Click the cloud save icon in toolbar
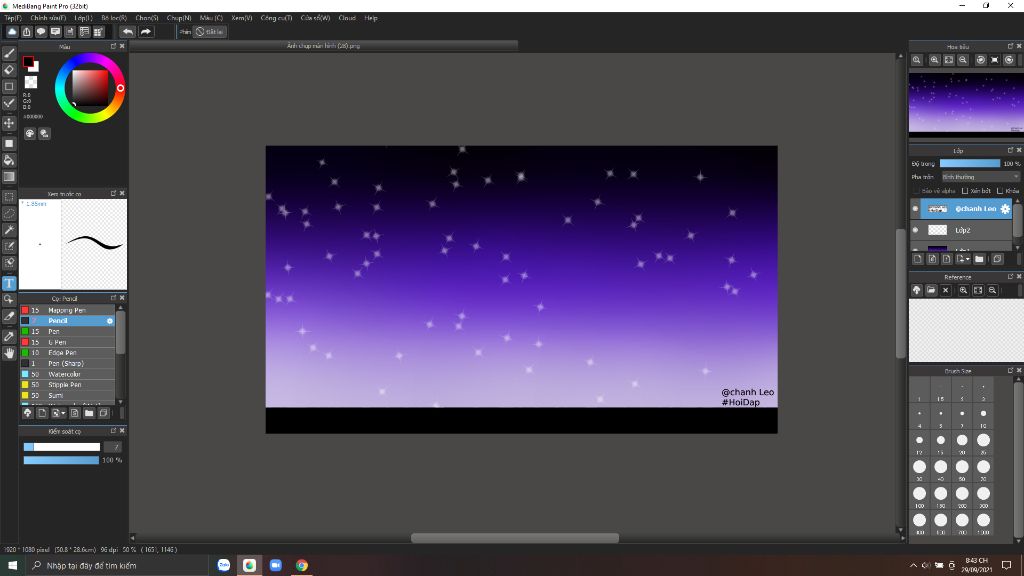 12,31
